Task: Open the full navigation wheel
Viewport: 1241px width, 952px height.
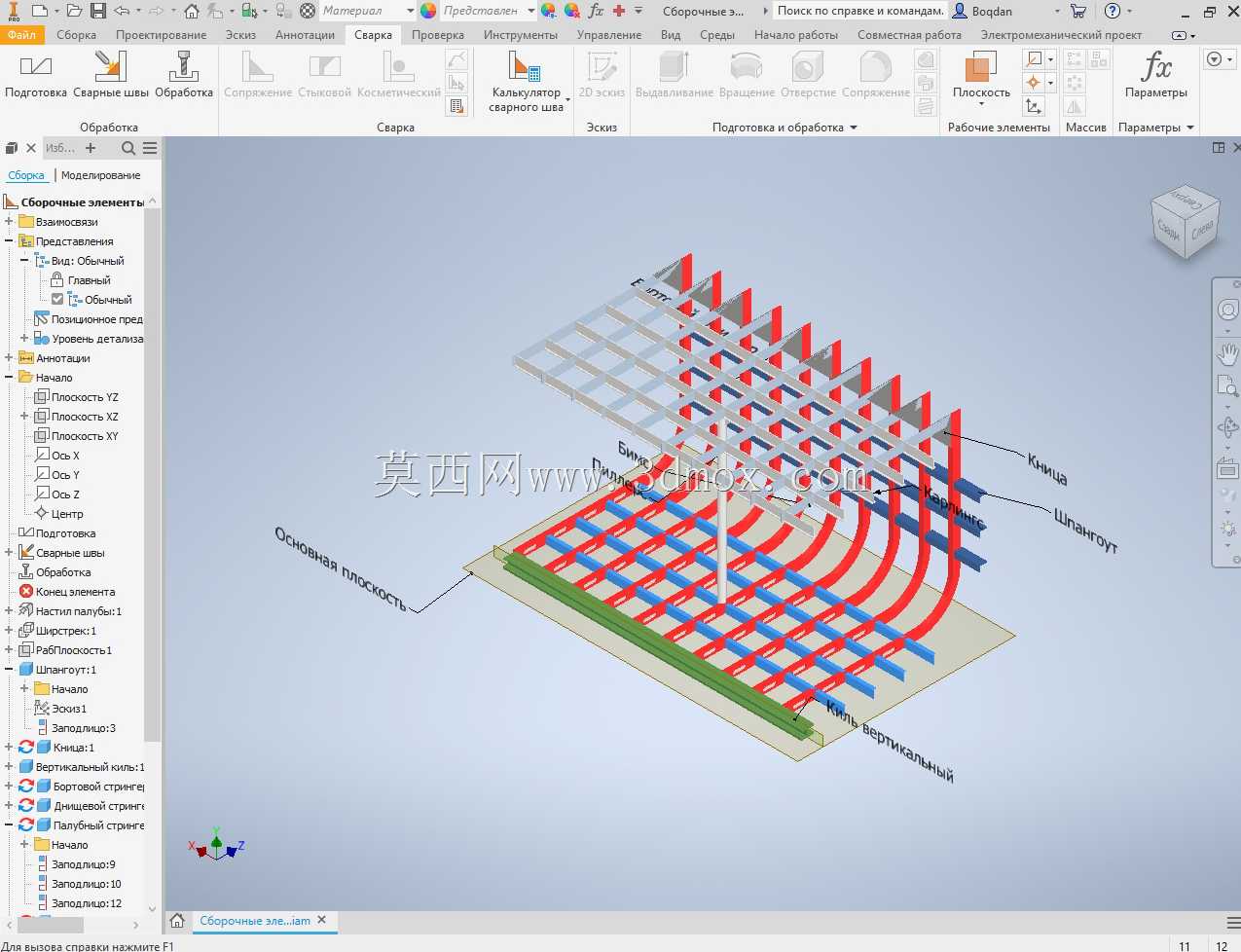Action: click(1228, 310)
